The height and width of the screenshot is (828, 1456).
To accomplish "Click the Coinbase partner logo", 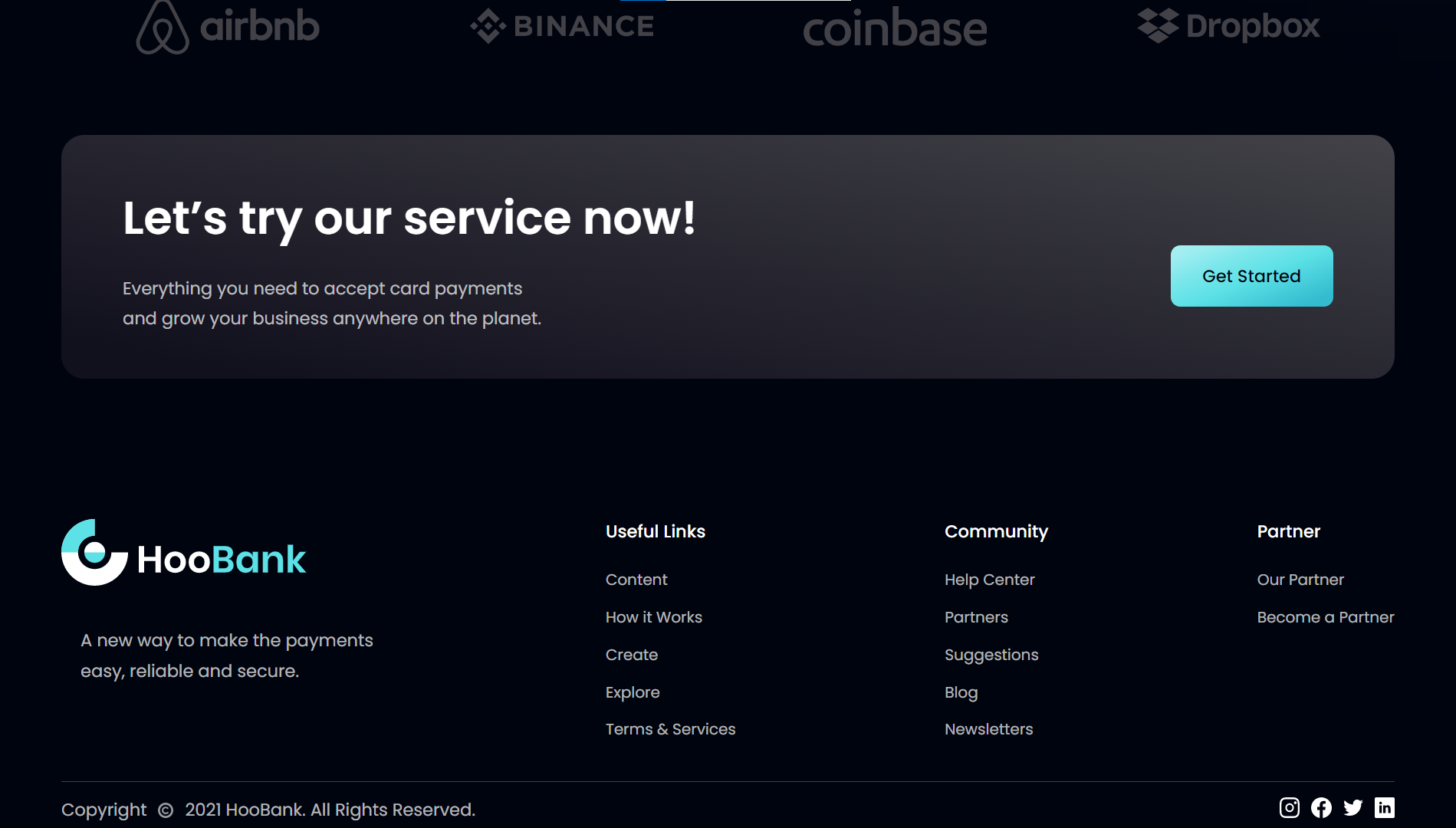I will [896, 29].
